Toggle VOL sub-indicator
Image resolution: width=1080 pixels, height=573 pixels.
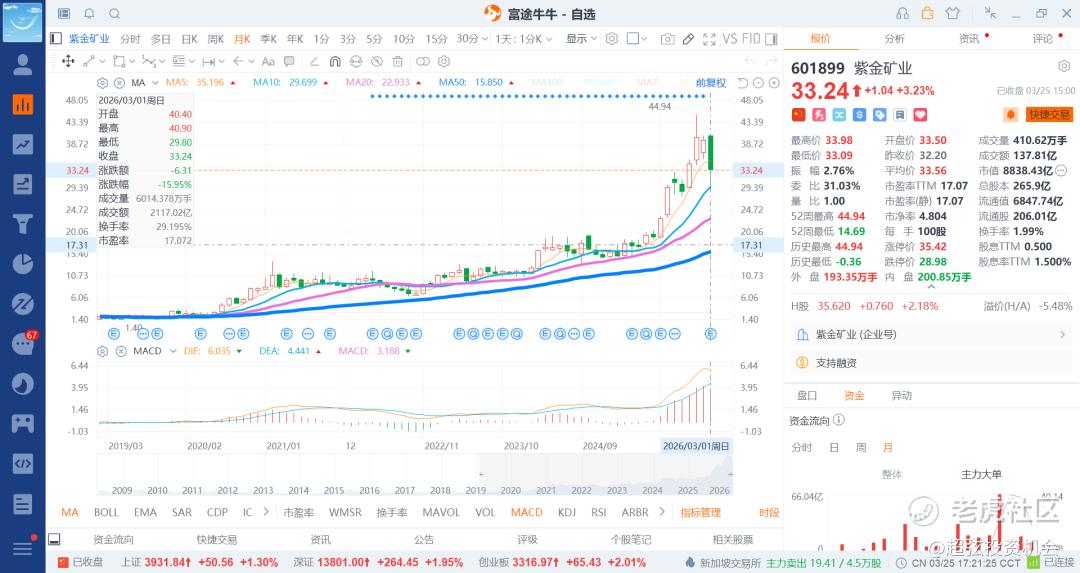pyautogui.click(x=485, y=512)
